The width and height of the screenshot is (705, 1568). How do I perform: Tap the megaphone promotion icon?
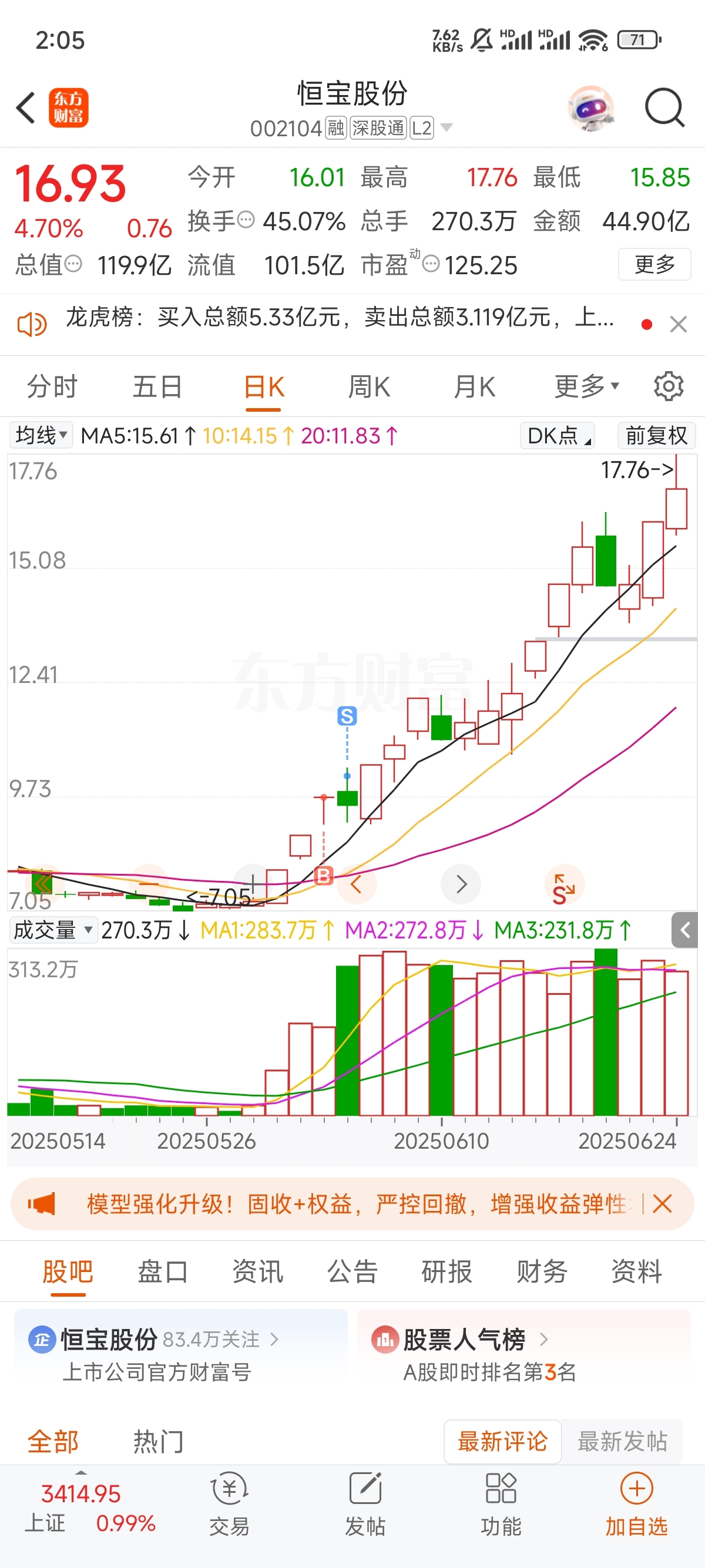(x=41, y=1203)
